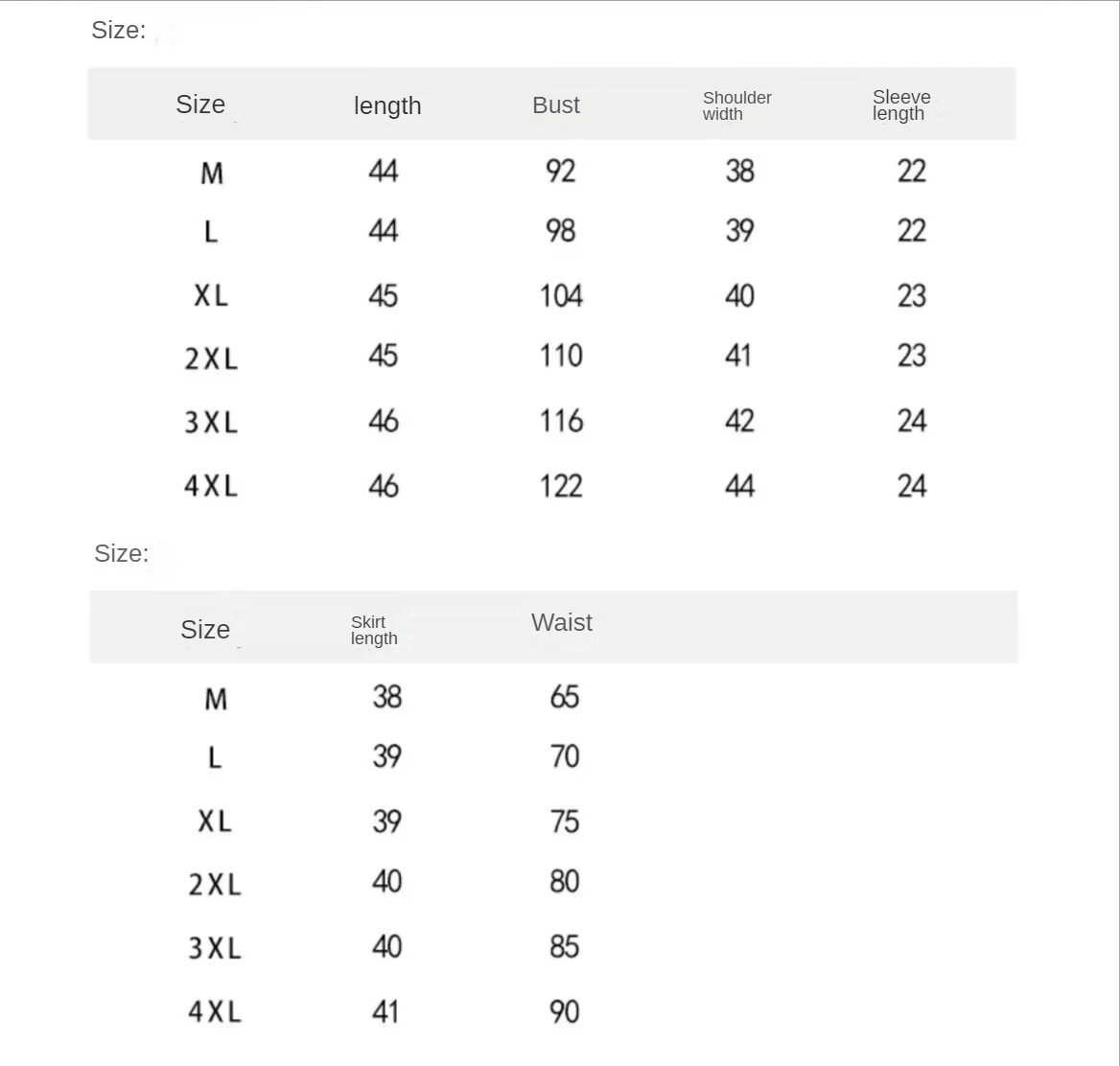The width and height of the screenshot is (1120, 1066).
Task: Click waist value 80 in 2XL row
Action: pyautogui.click(x=565, y=882)
